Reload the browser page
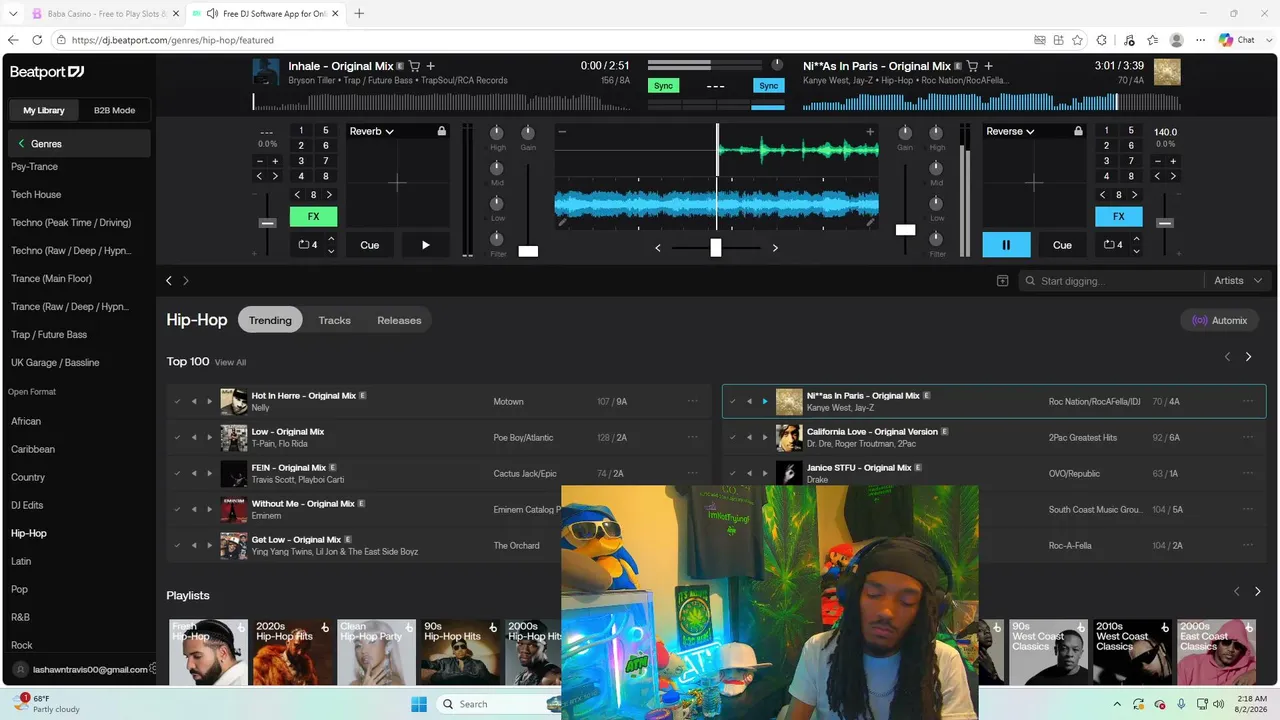The height and width of the screenshot is (720, 1280). 37,40
